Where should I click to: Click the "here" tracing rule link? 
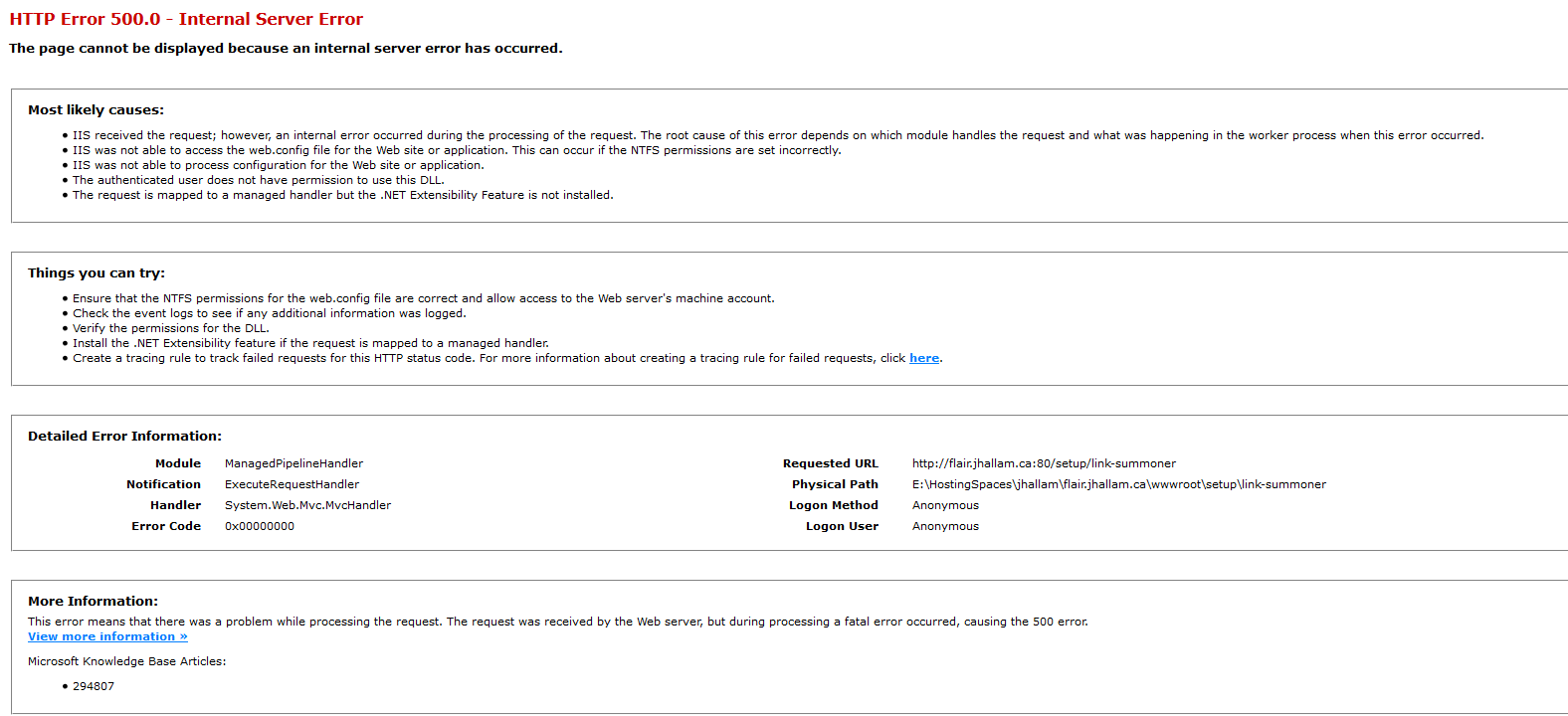(923, 358)
